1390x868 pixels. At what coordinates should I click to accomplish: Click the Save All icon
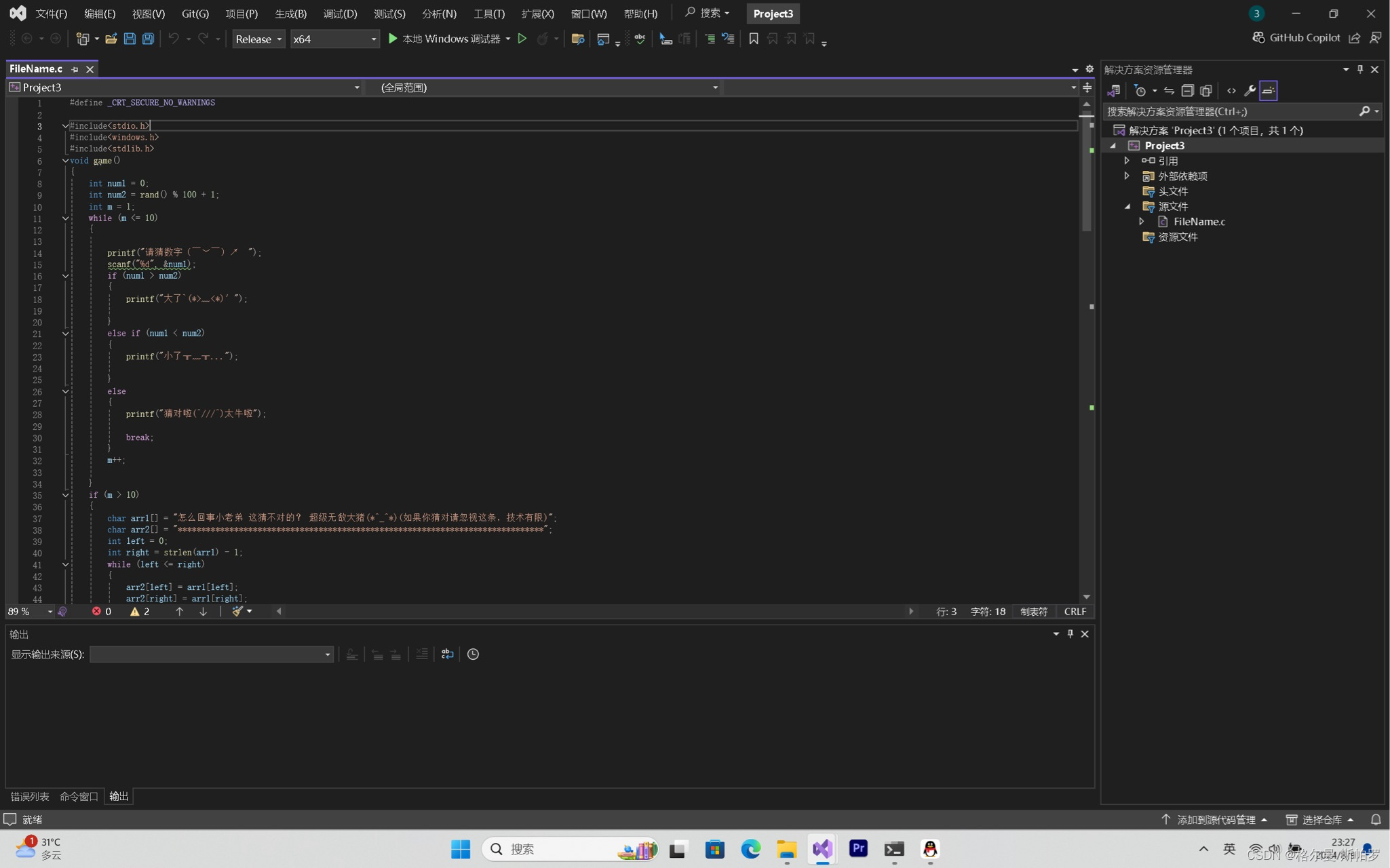pyautogui.click(x=148, y=39)
